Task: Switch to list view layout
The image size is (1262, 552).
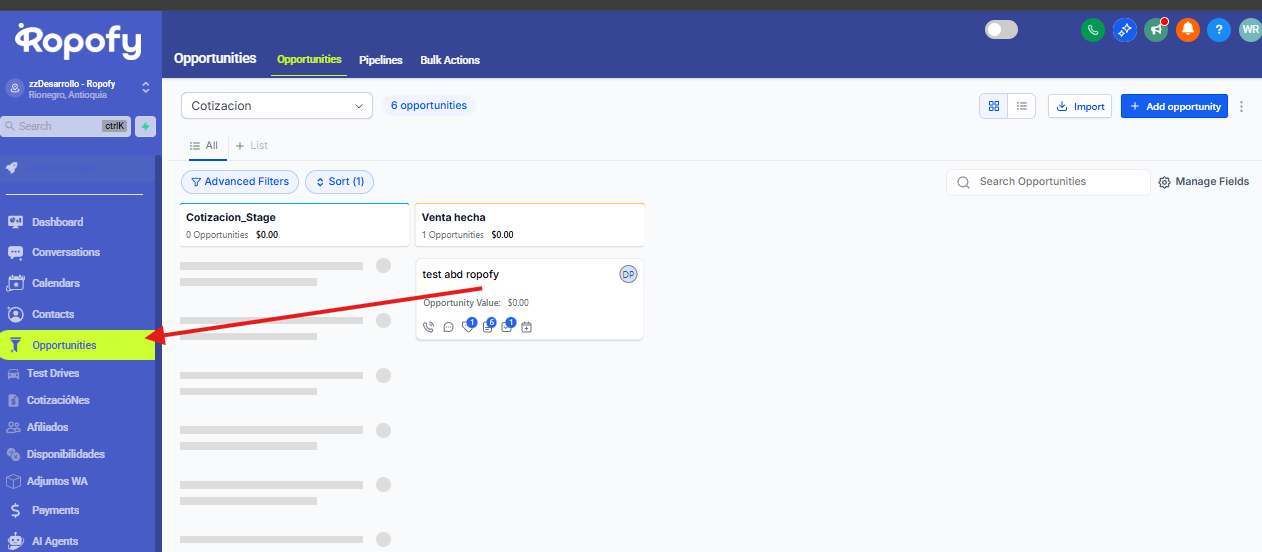Action: [1021, 106]
